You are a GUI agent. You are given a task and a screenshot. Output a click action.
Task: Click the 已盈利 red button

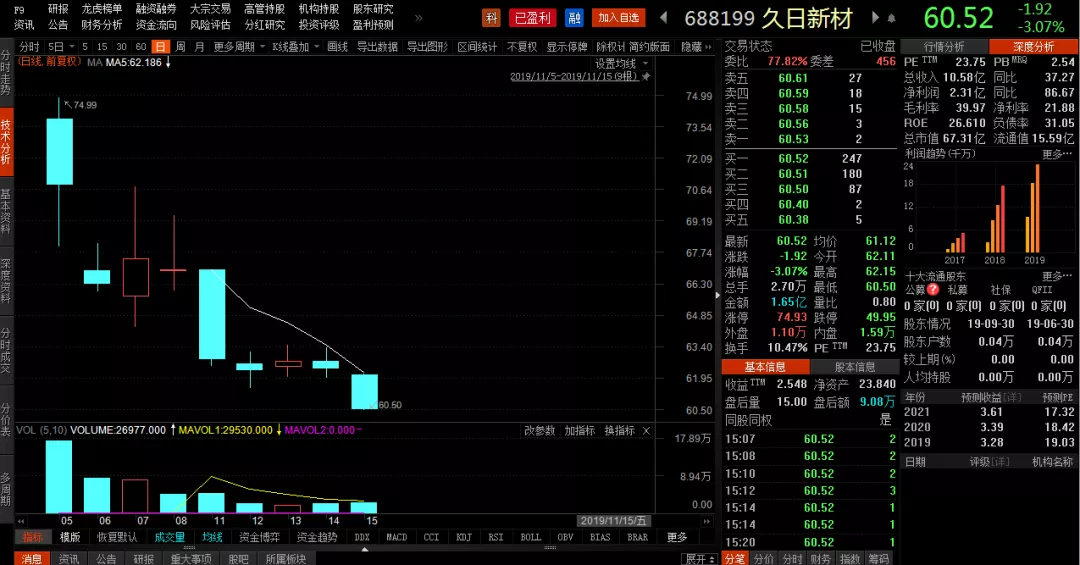click(532, 18)
